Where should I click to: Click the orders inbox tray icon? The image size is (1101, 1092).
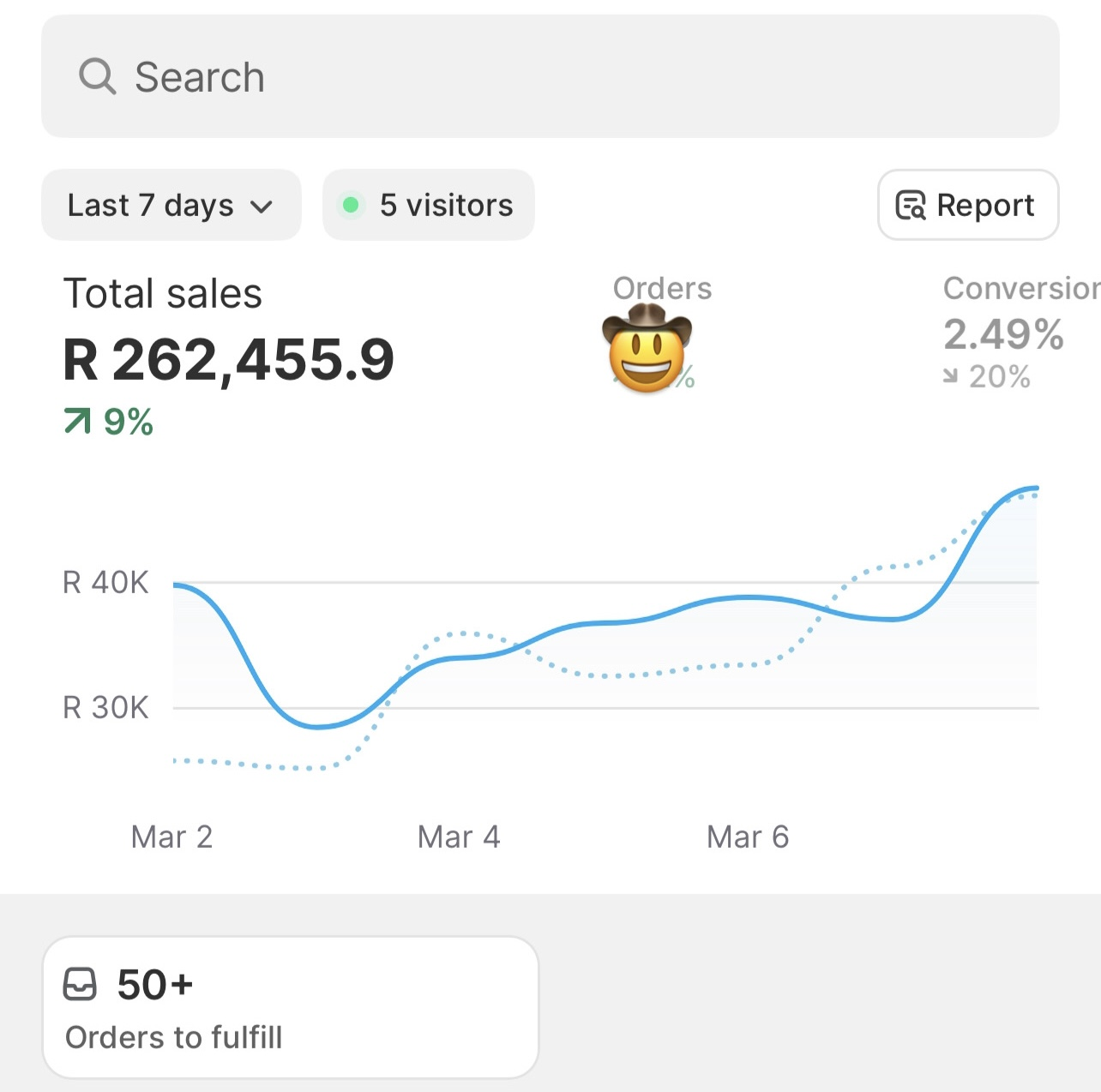tap(80, 984)
